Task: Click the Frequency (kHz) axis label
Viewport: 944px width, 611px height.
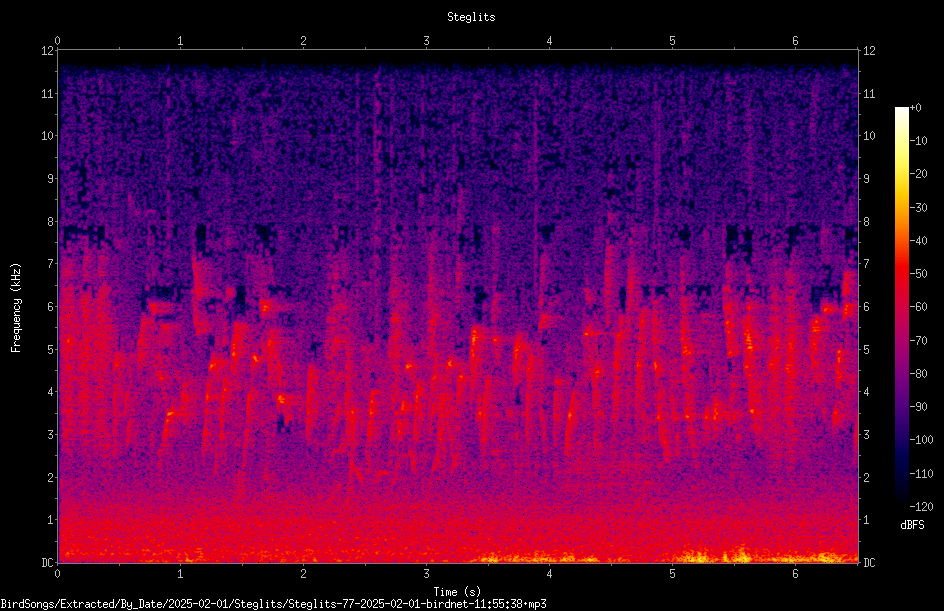Action: 16,307
